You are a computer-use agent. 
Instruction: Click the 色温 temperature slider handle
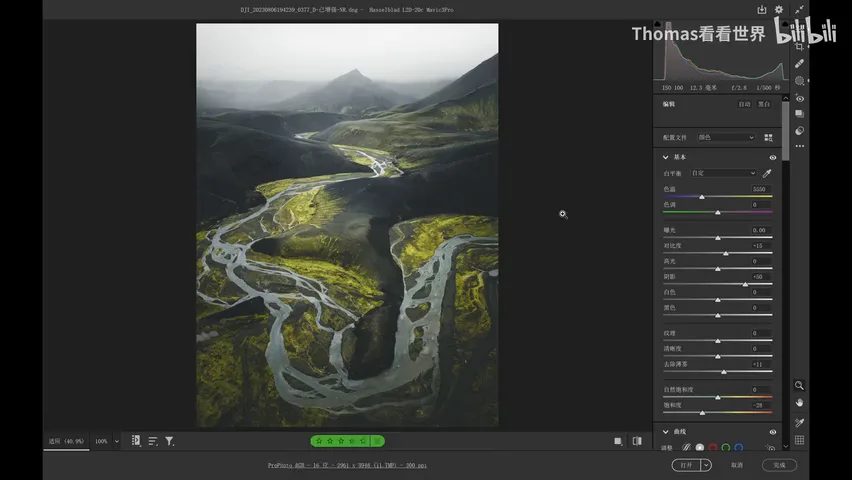tap(702, 197)
